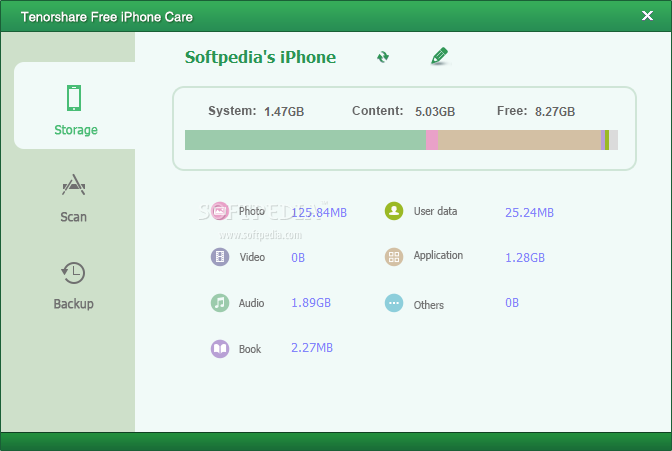
Task: Click the purple Book icon
Action: click(220, 349)
